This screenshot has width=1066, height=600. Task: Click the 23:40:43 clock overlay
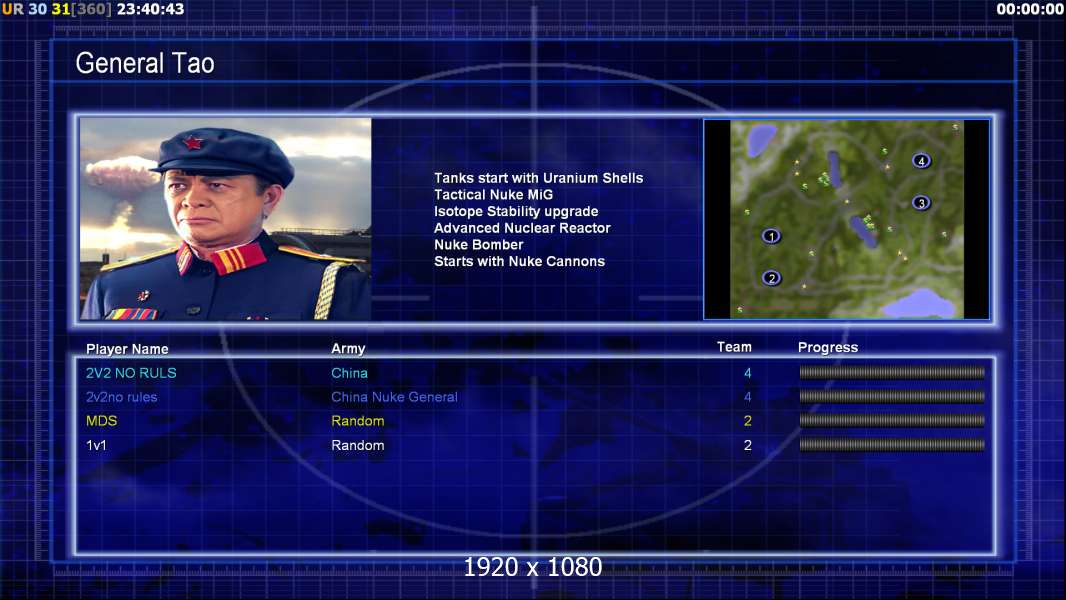click(x=150, y=9)
